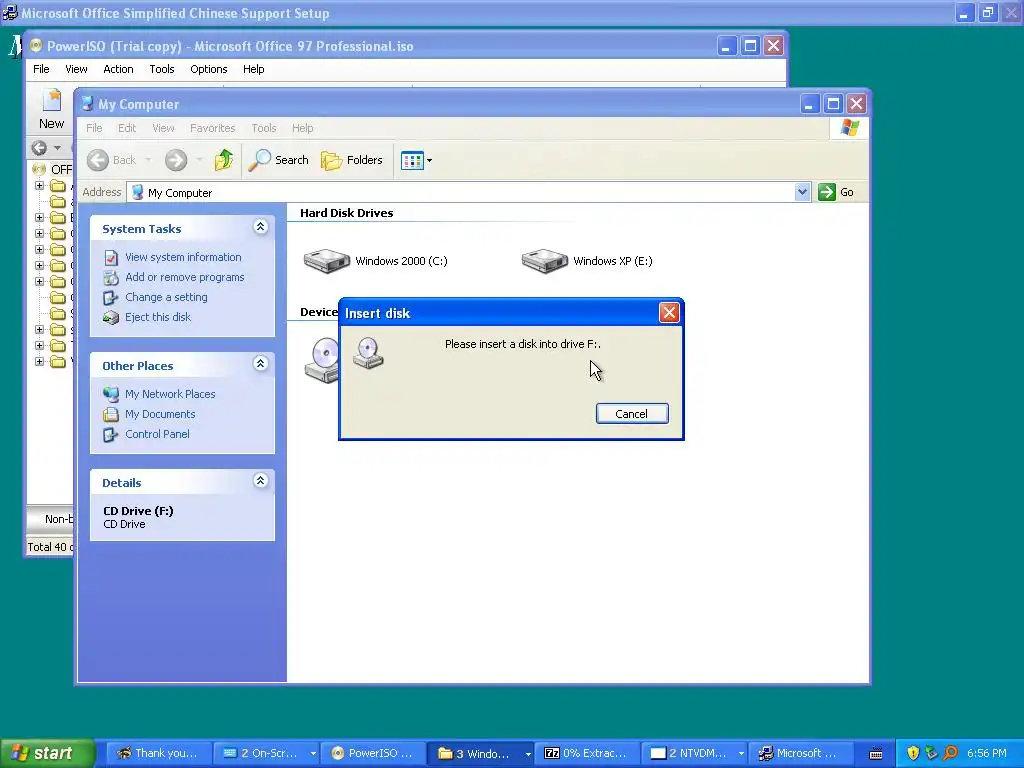Image resolution: width=1024 pixels, height=768 pixels.
Task: Select the Windows 2000 (C:) drive icon
Action: 327,261
